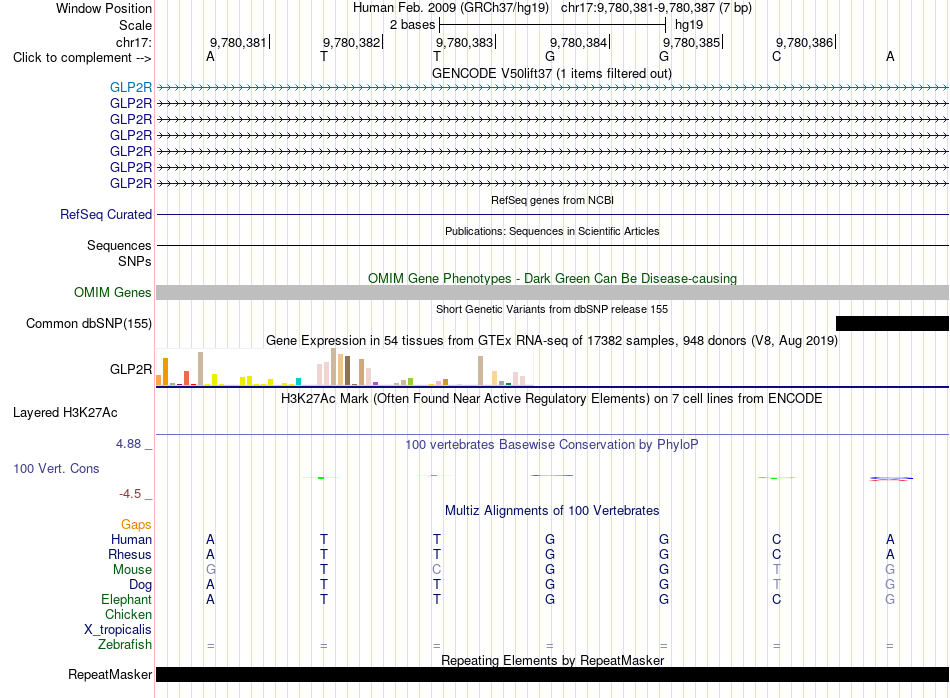Click the 100 Vert. Cons label

pos(56,468)
